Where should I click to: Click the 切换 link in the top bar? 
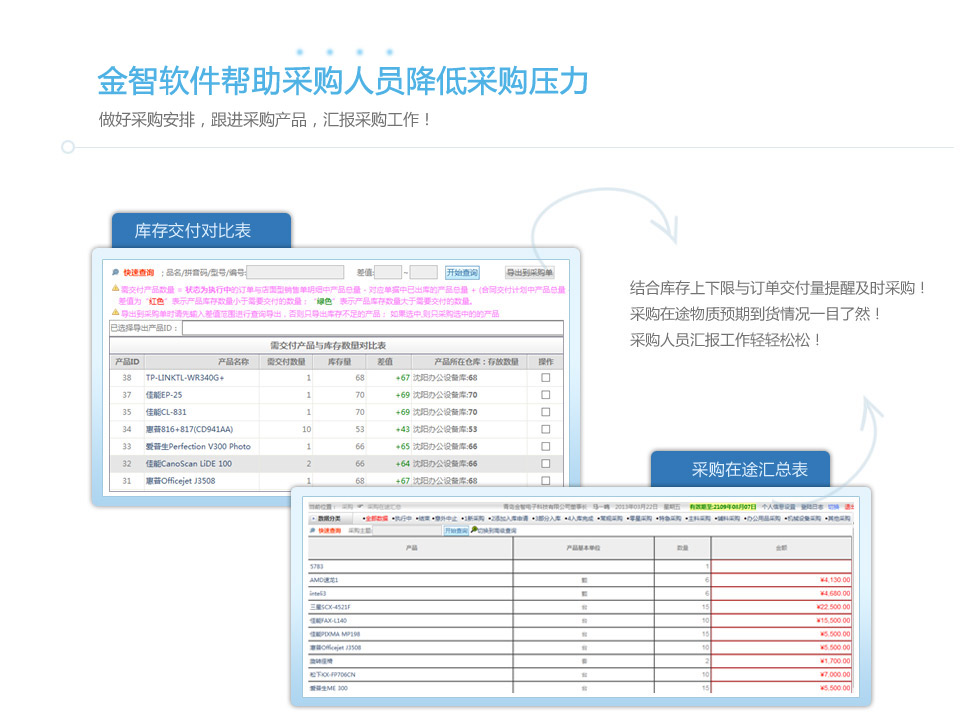833,507
